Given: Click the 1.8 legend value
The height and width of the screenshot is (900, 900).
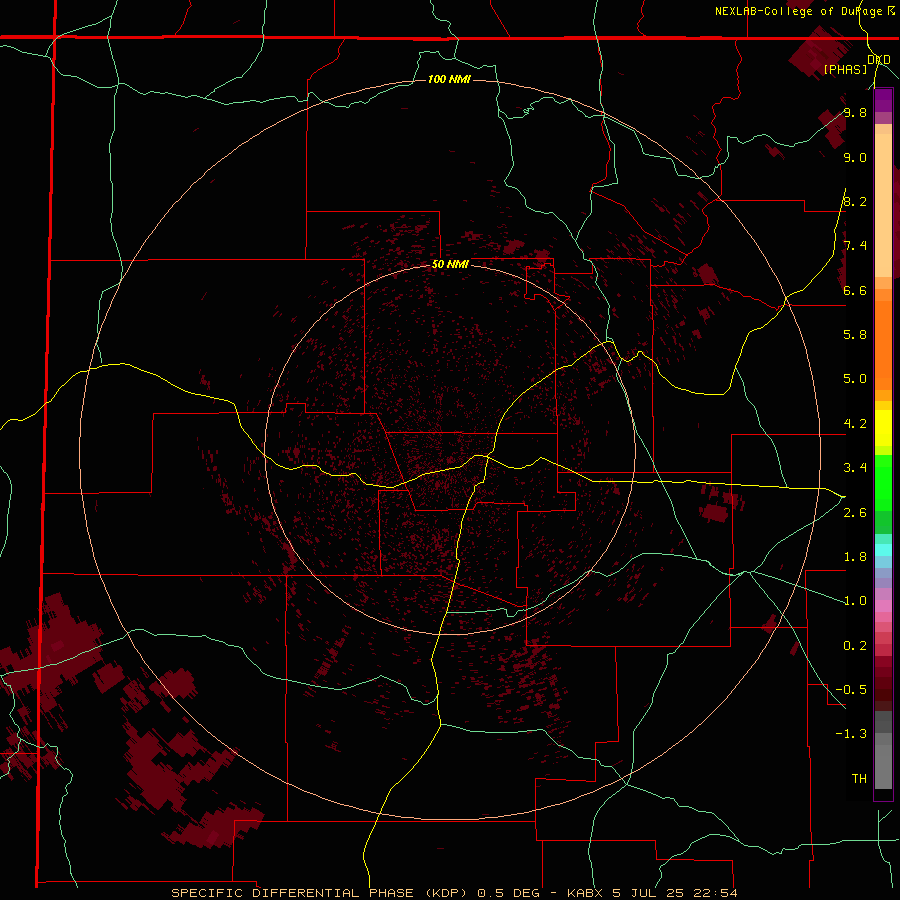Looking at the screenshot, I should pyautogui.click(x=855, y=557).
